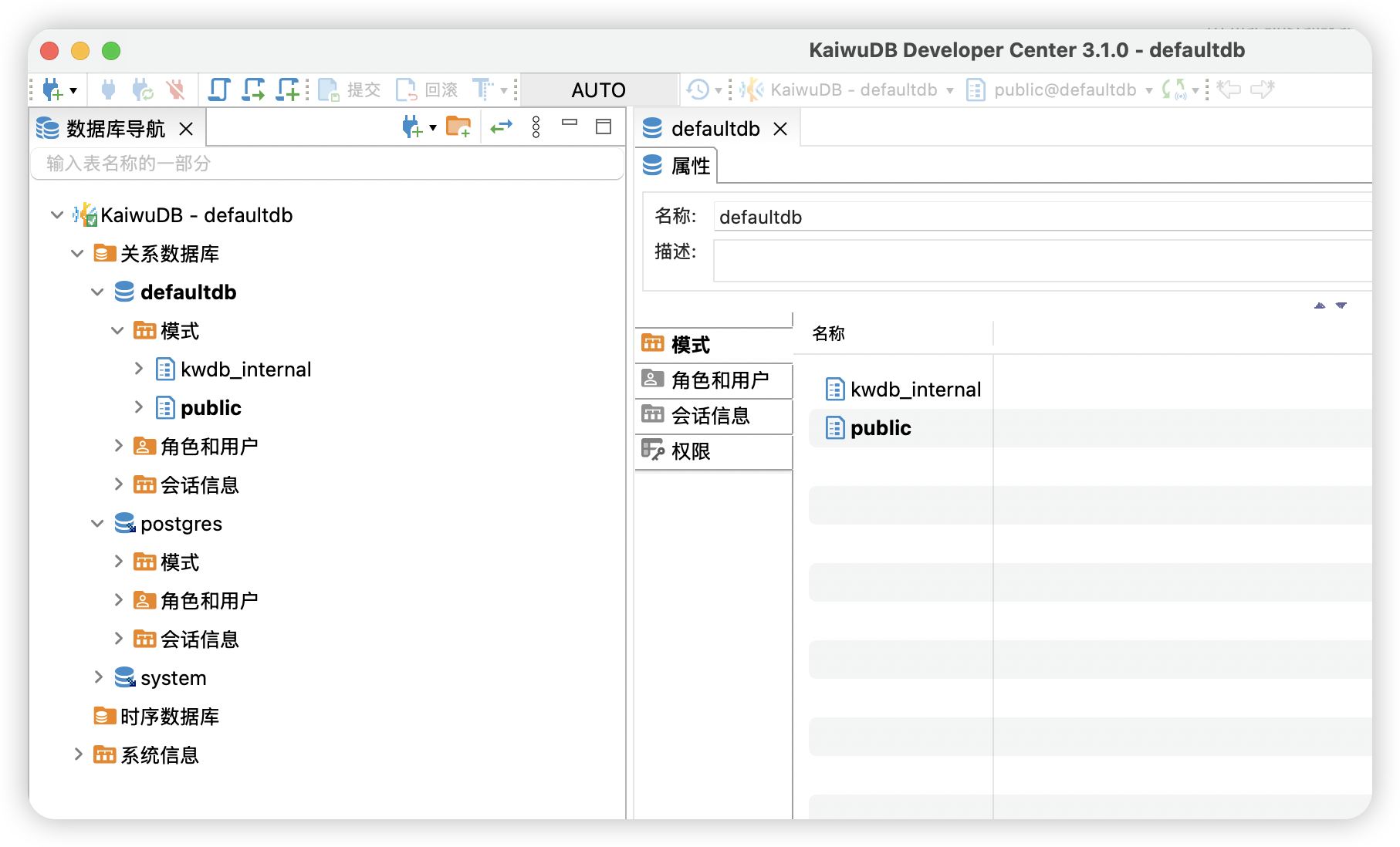This screenshot has width=1400, height=847.
Task: Expand the 系统信息 folder
Action: 78,754
